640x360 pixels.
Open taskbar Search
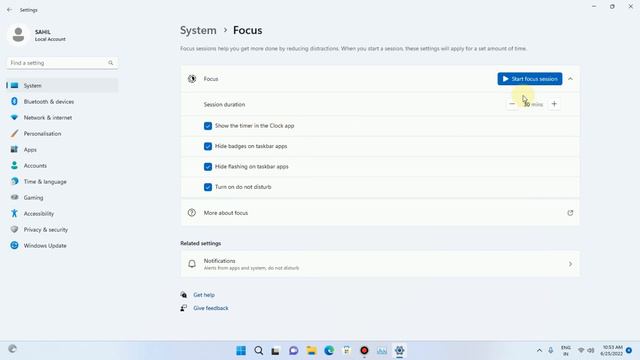[258, 351]
